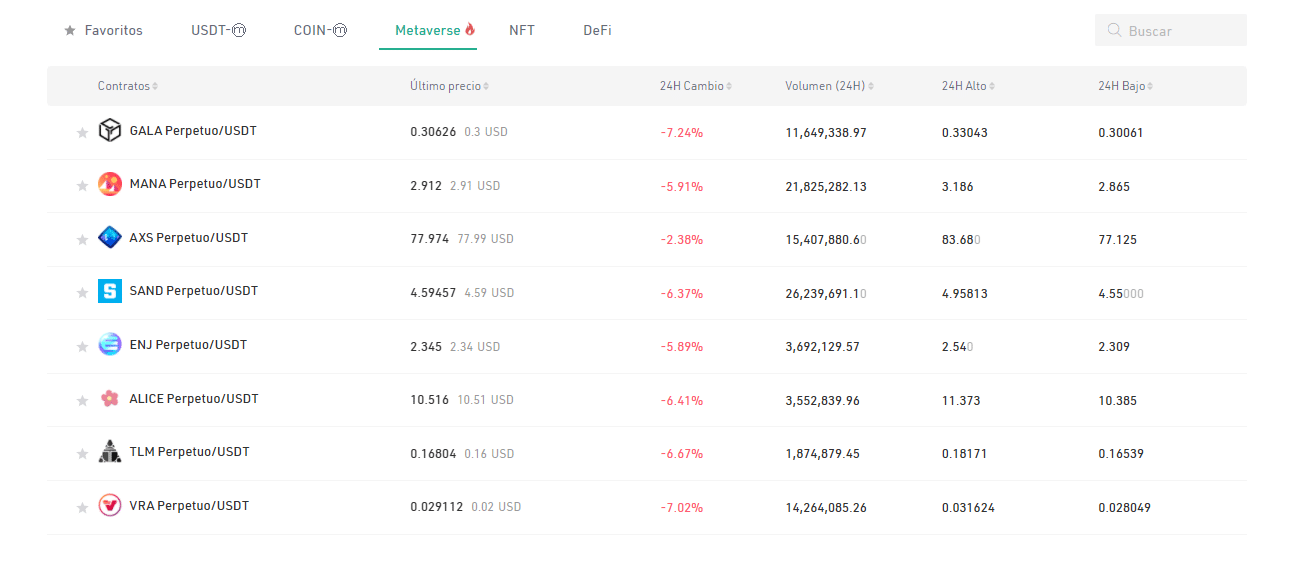Click the ENJ coin logo icon

coord(110,345)
